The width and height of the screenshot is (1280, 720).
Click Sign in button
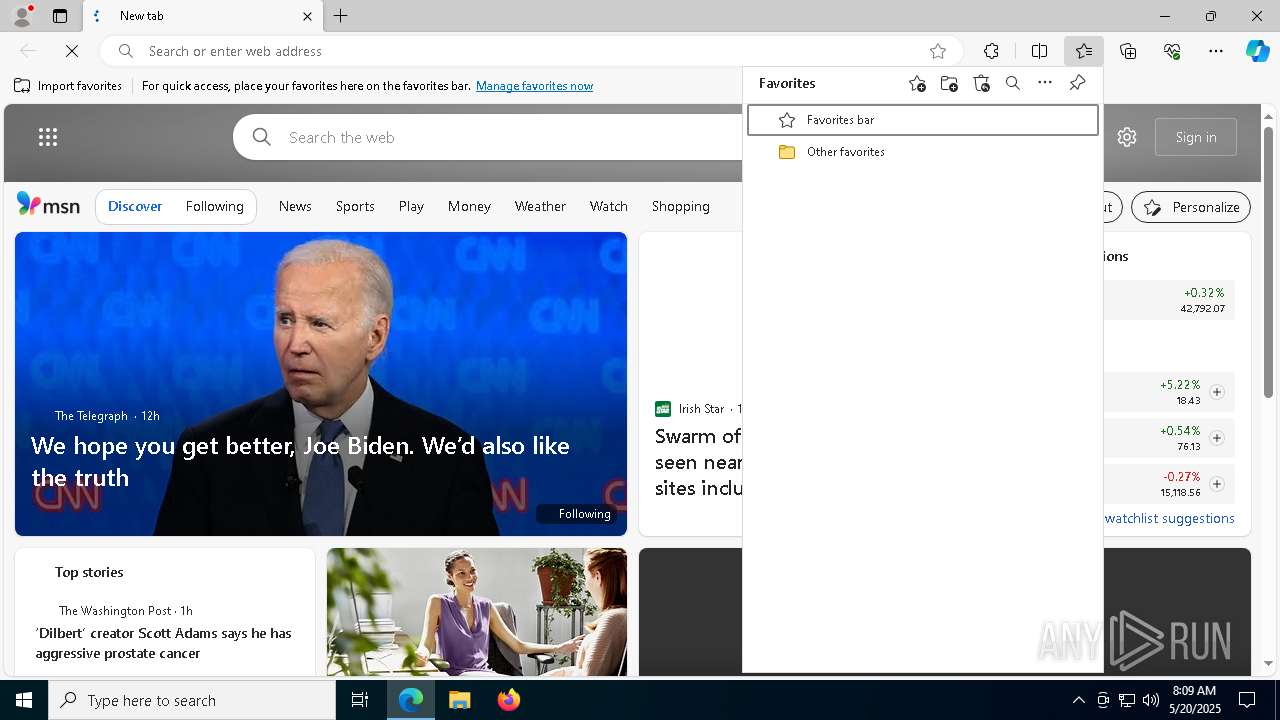1196,137
